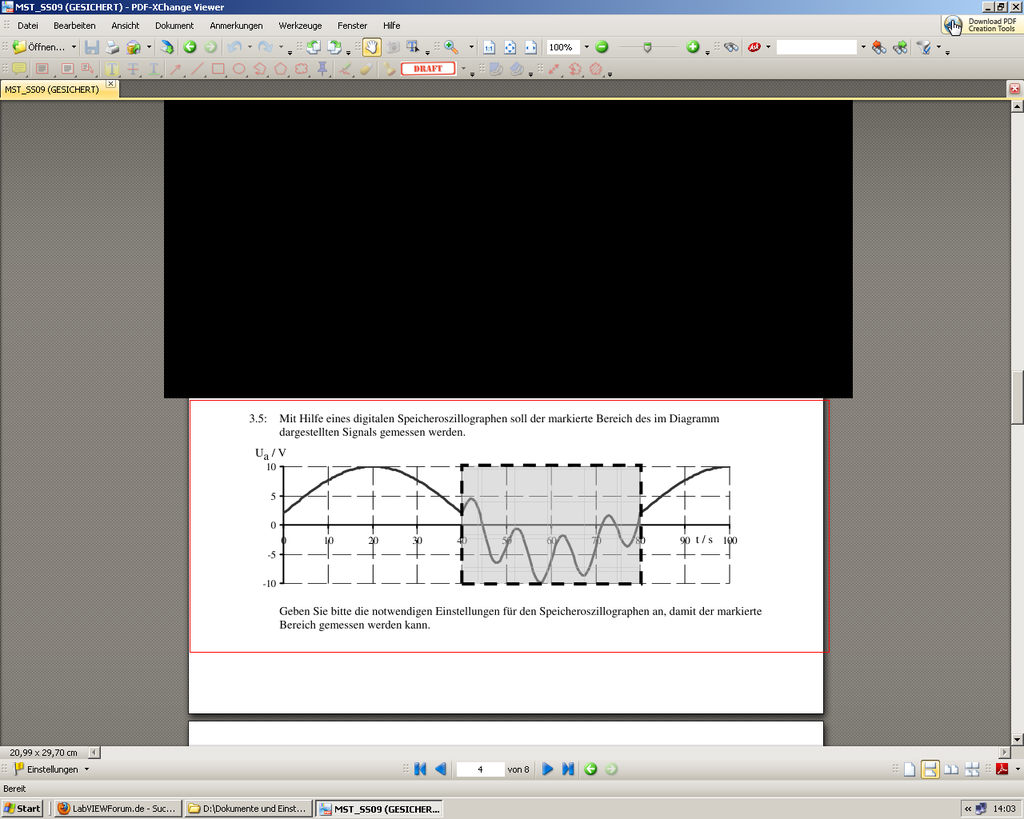Go to the last page
1024x819 pixels.
pyautogui.click(x=568, y=769)
